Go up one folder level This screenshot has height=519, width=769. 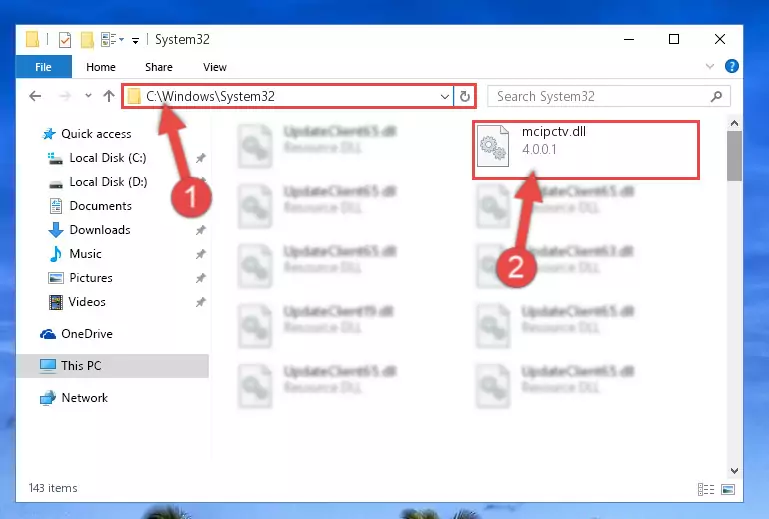coord(109,96)
